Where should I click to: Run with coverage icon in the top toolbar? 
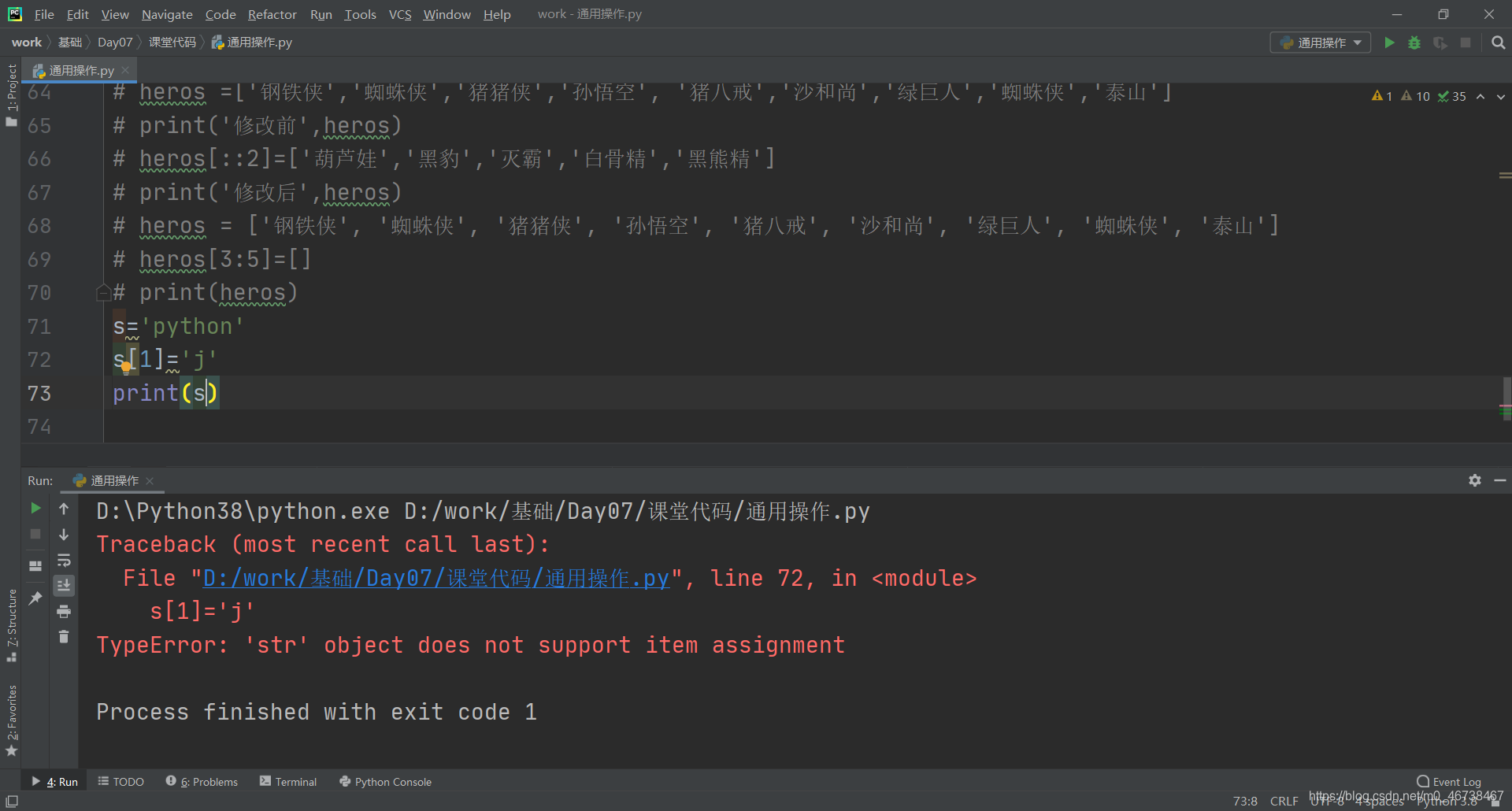click(1440, 43)
